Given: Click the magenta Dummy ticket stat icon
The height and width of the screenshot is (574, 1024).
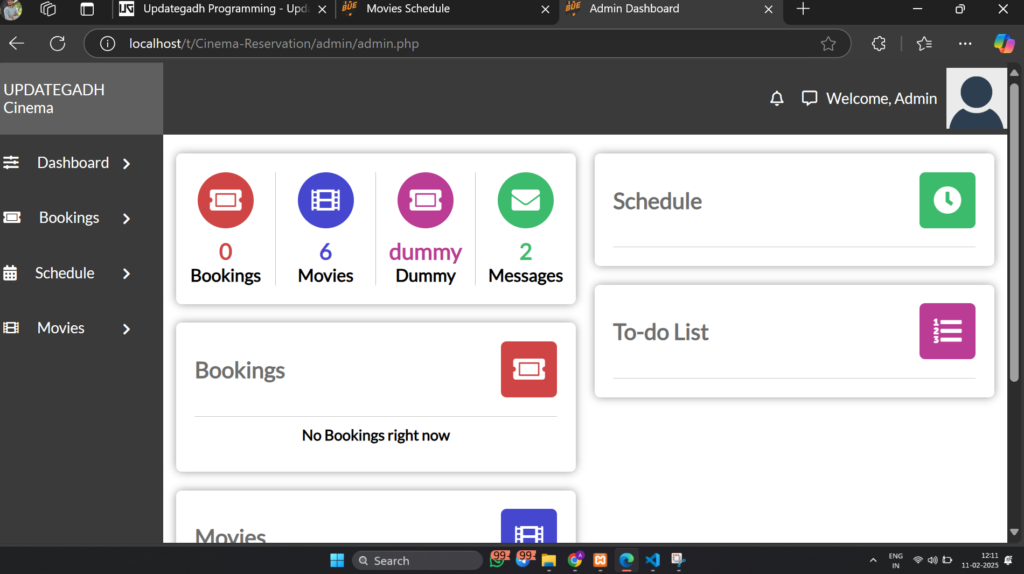Looking at the screenshot, I should coord(425,200).
